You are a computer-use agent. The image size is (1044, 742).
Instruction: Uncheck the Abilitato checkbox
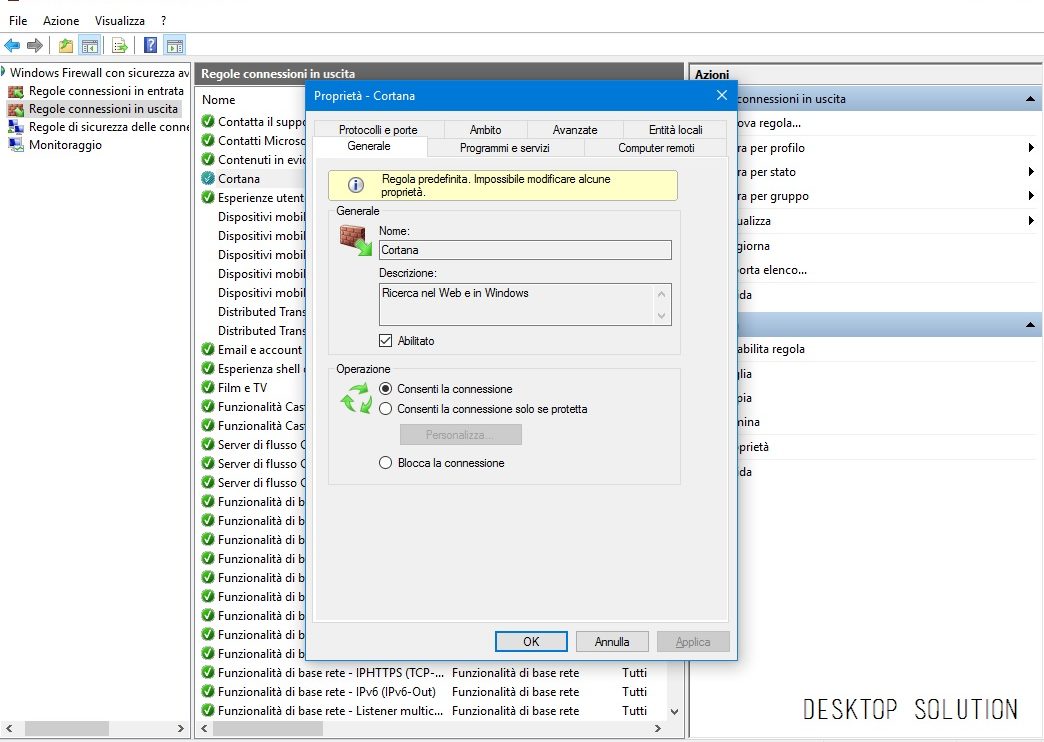click(x=386, y=341)
